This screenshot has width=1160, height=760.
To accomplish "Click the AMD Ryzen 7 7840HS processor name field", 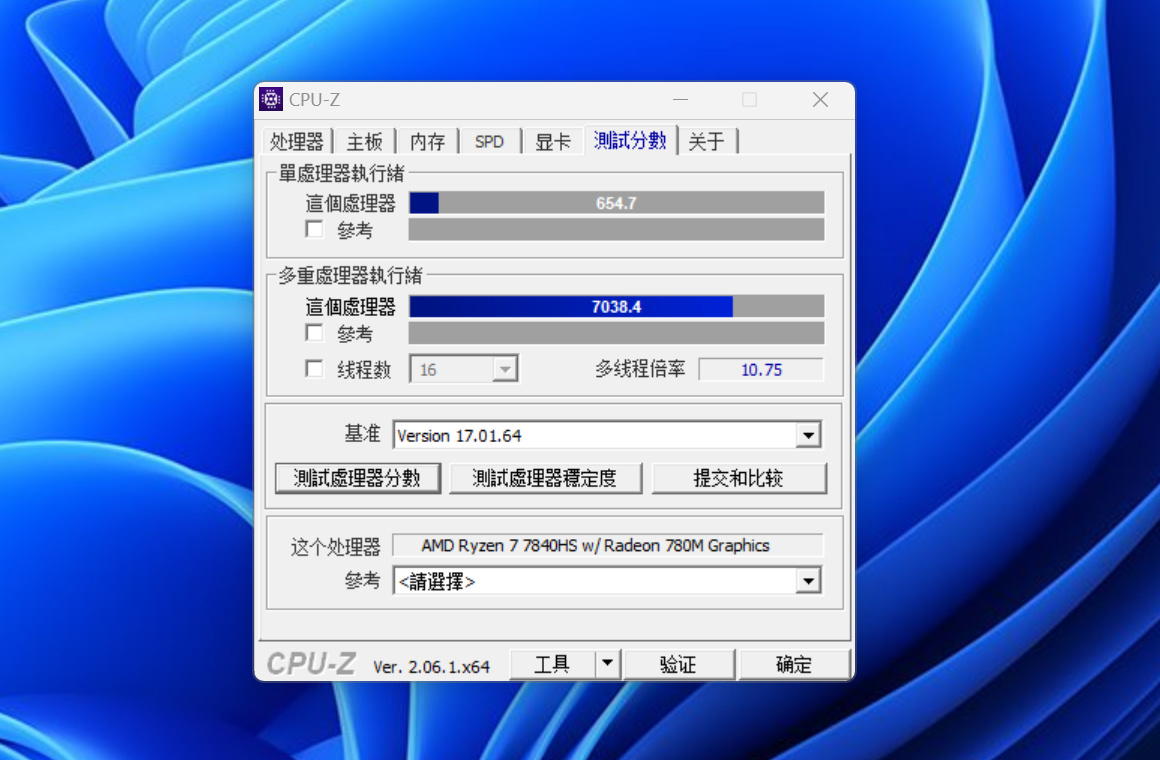I will coord(607,545).
